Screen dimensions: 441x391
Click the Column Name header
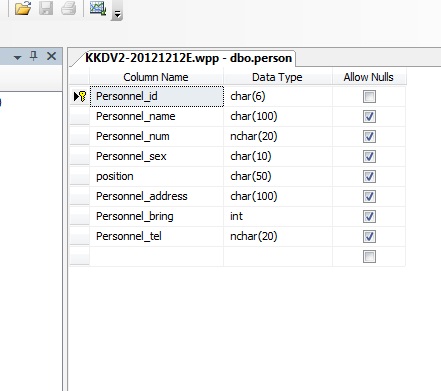[156, 77]
